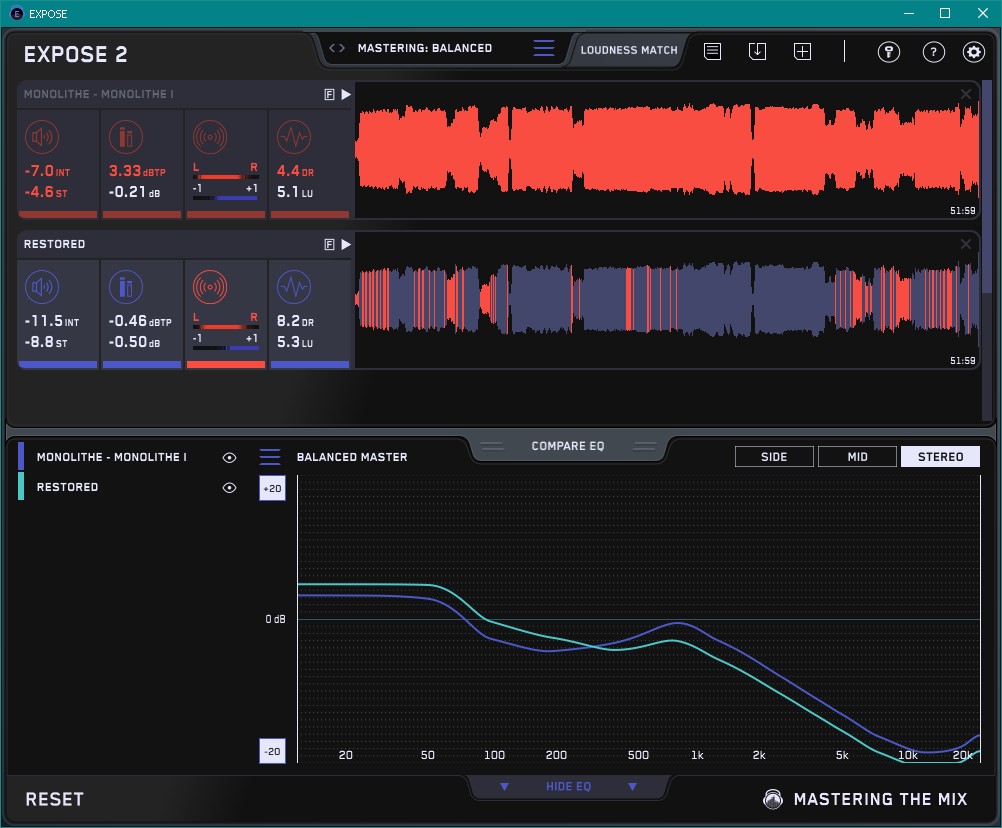The image size is (1002, 828).
Task: Click the Reset button
Action: [x=55, y=799]
